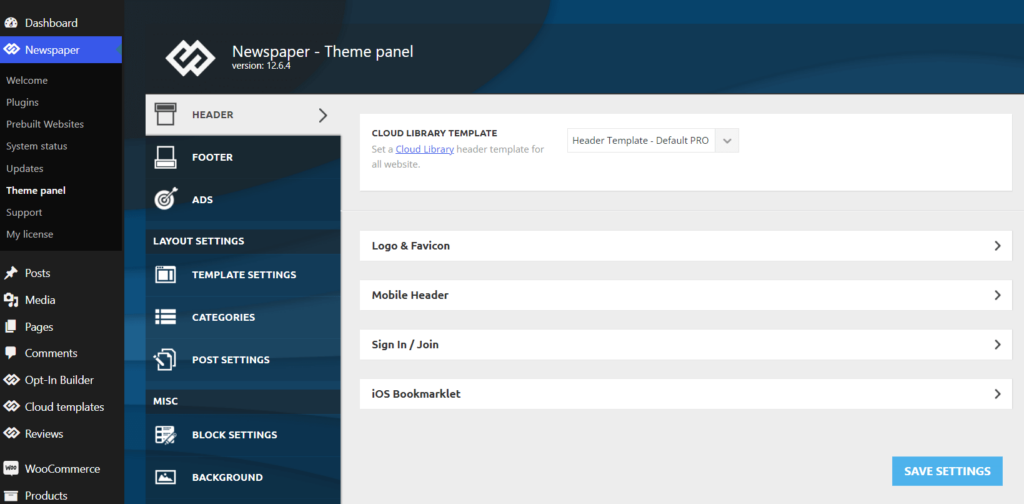The image size is (1024, 504).
Task: Follow the Cloud Library link
Action: tap(424, 149)
